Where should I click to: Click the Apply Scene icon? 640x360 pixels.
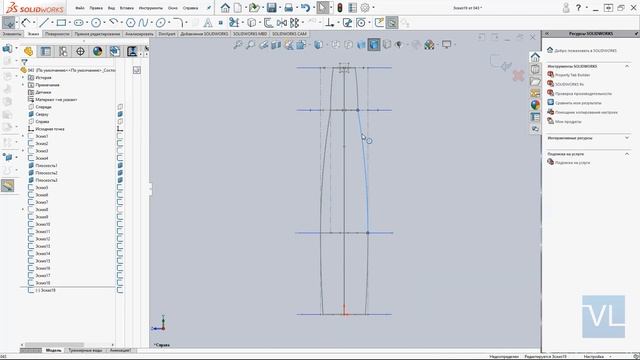(429, 44)
